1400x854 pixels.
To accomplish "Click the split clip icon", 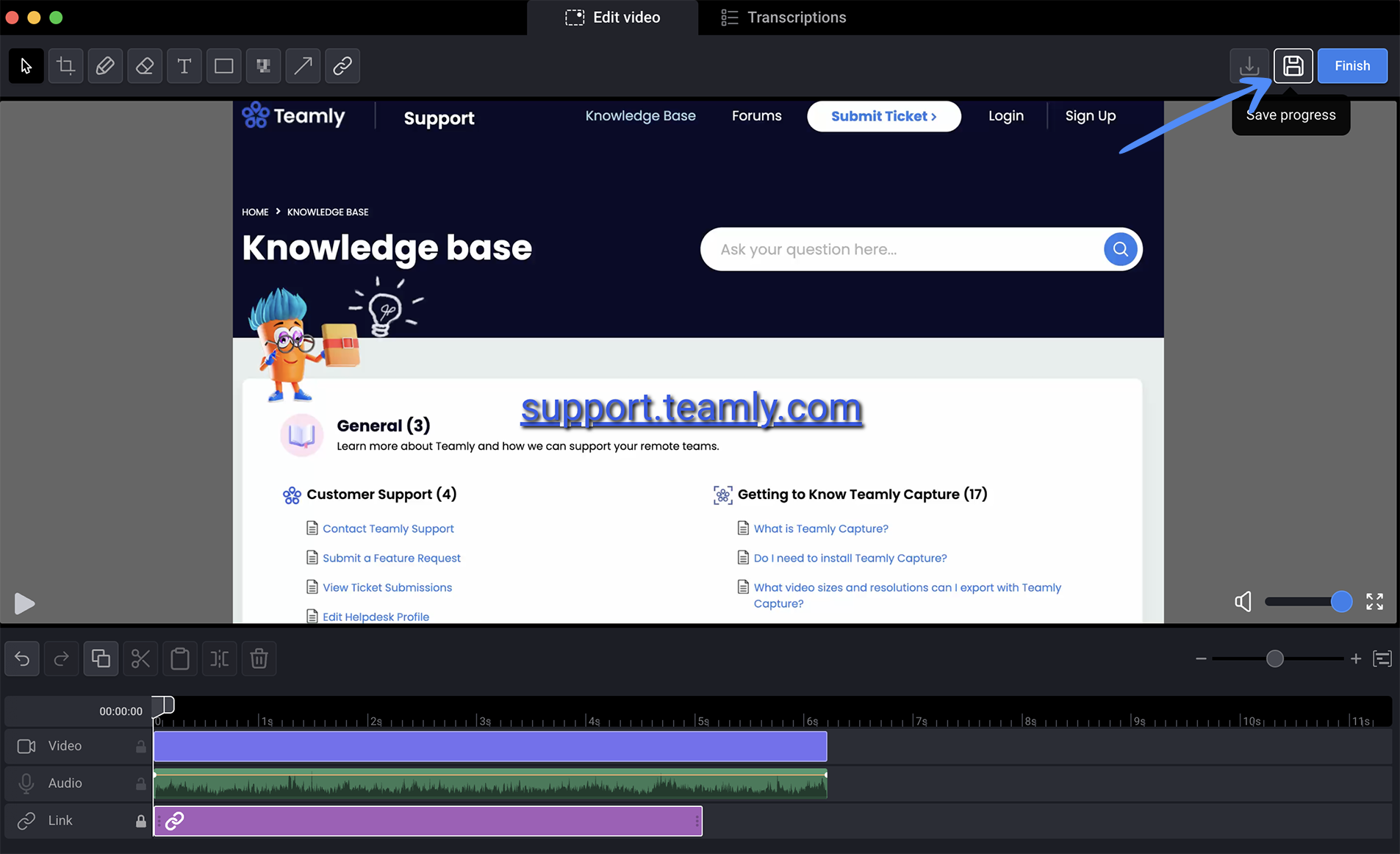I will [x=220, y=659].
